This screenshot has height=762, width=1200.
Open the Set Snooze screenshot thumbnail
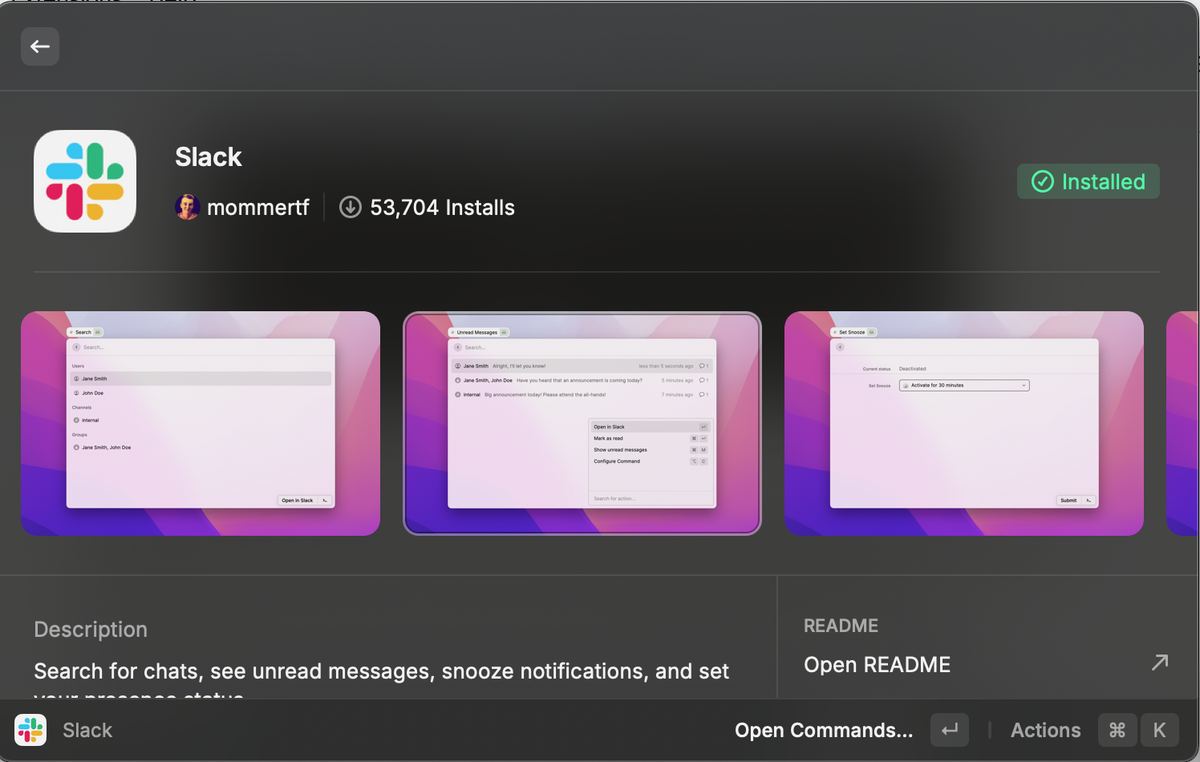(964, 424)
